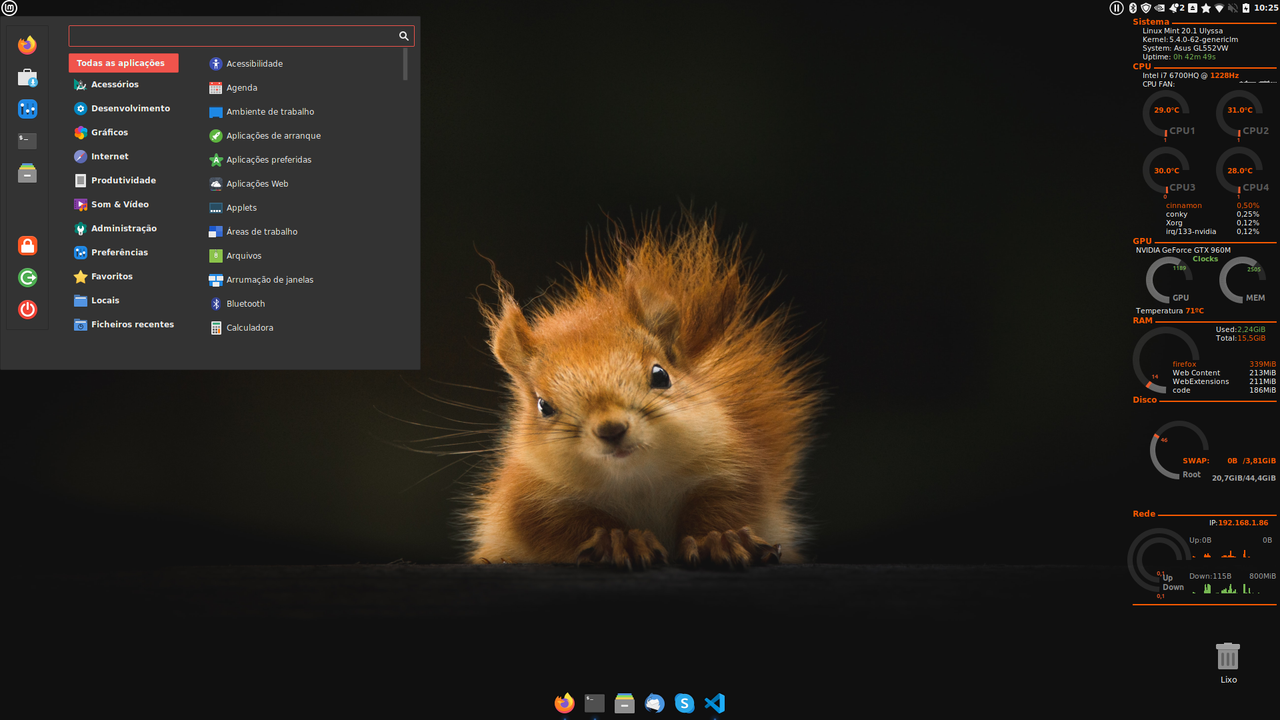Click the pause icon in system tray
The width and height of the screenshot is (1280, 720).
click(x=1117, y=8)
